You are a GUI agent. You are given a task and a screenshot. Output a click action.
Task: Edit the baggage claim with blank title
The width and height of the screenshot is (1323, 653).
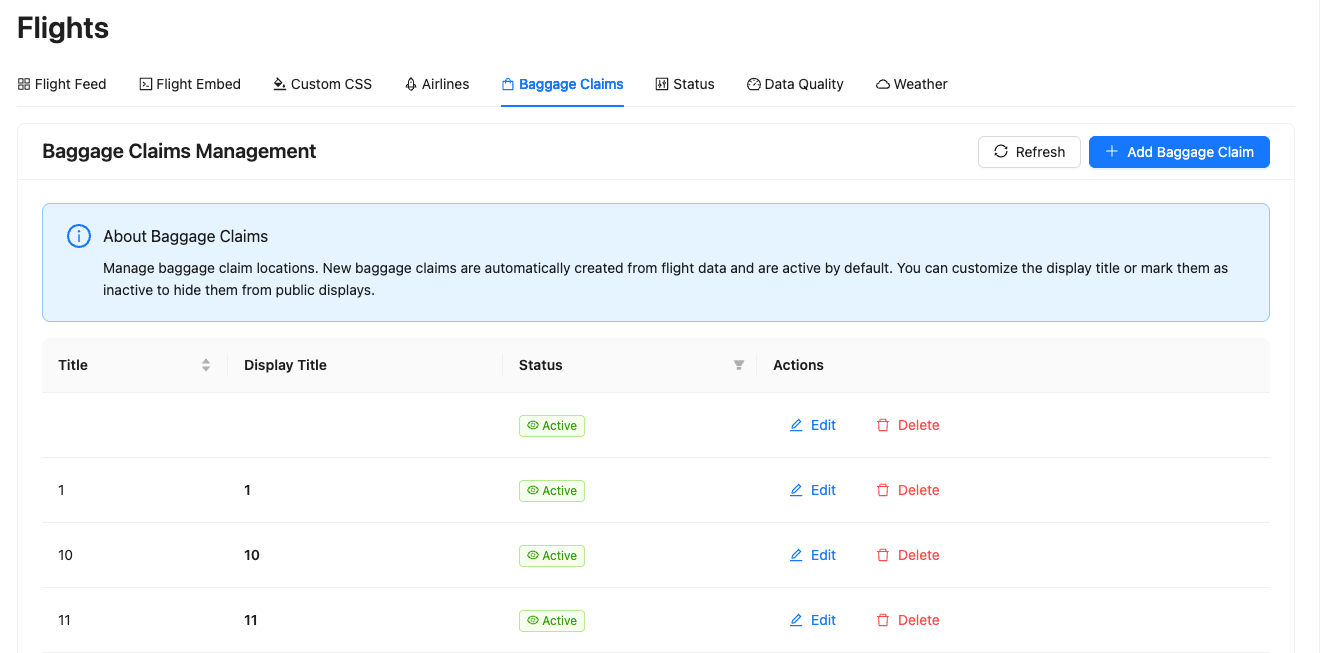pyautogui.click(x=813, y=425)
